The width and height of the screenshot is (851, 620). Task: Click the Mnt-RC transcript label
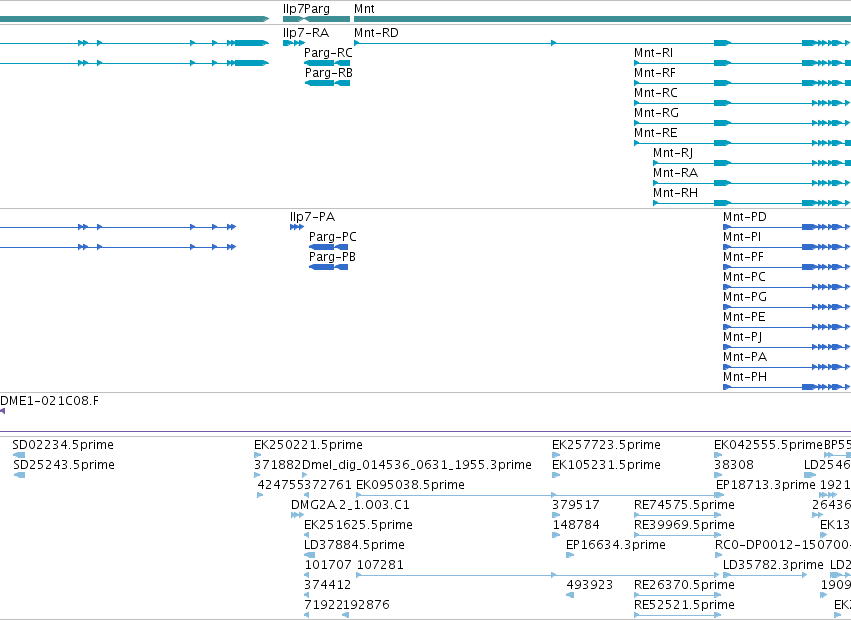pos(656,93)
